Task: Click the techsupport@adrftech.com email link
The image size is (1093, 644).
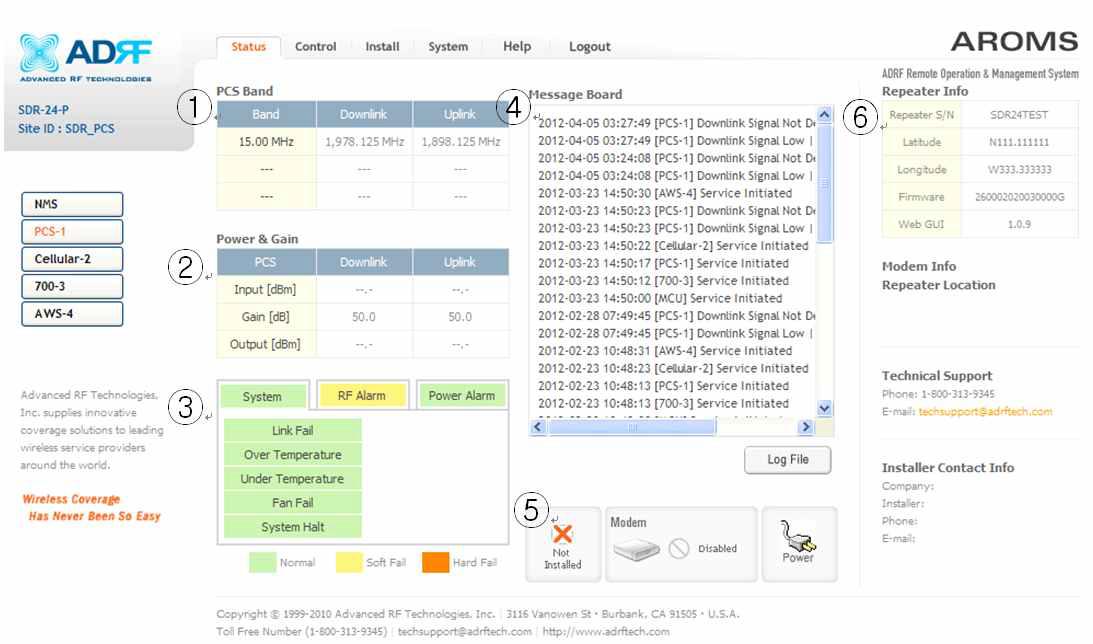Action: [985, 412]
